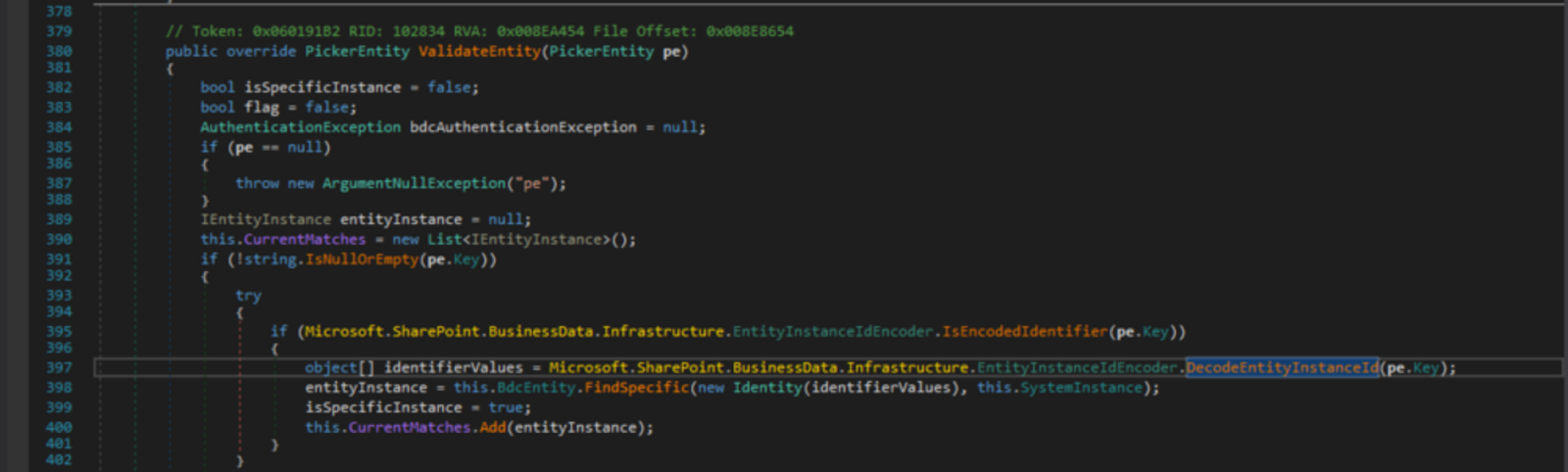Click the identifierValues variable declaration on line 397
1568x472 pixels.
tap(453, 368)
